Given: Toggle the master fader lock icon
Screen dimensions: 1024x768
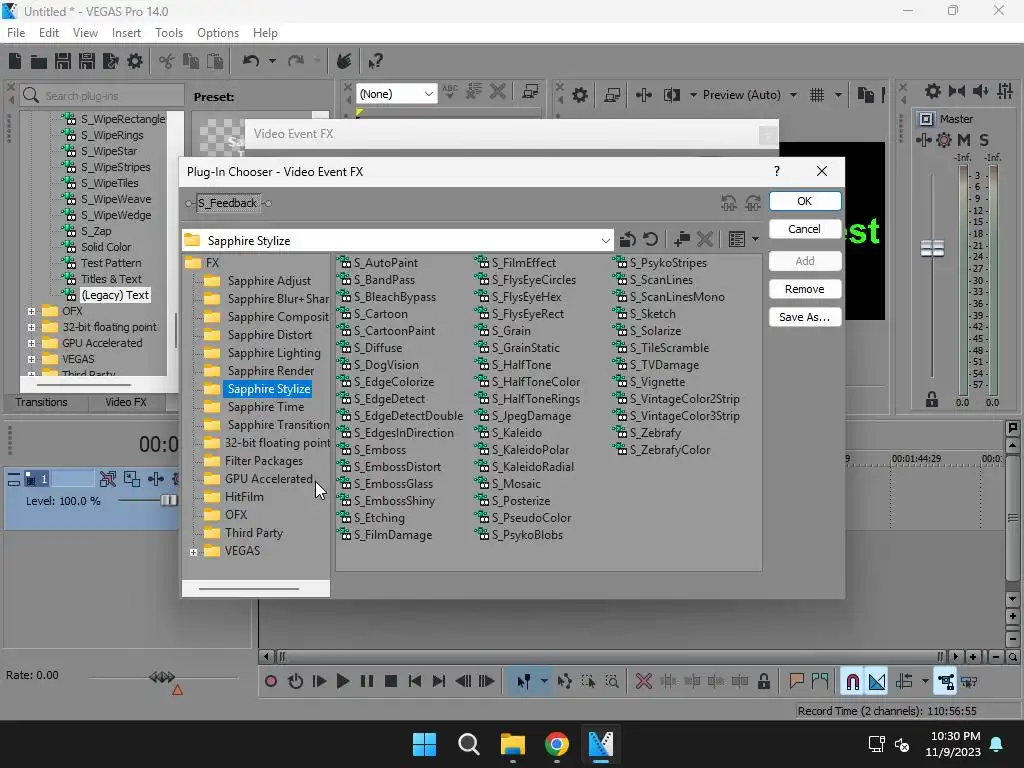Looking at the screenshot, I should pyautogui.click(x=932, y=400).
